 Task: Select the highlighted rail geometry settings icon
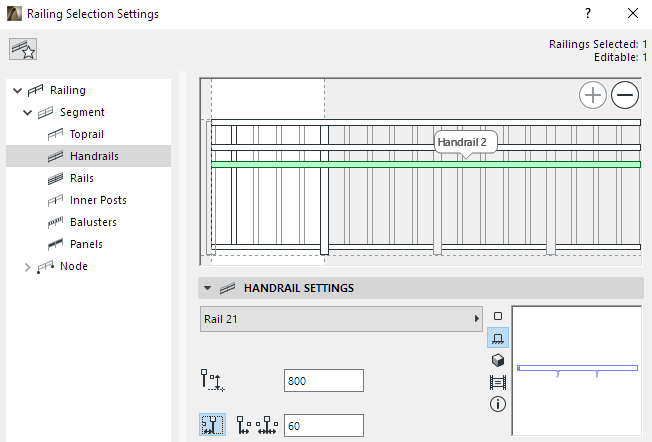point(498,338)
